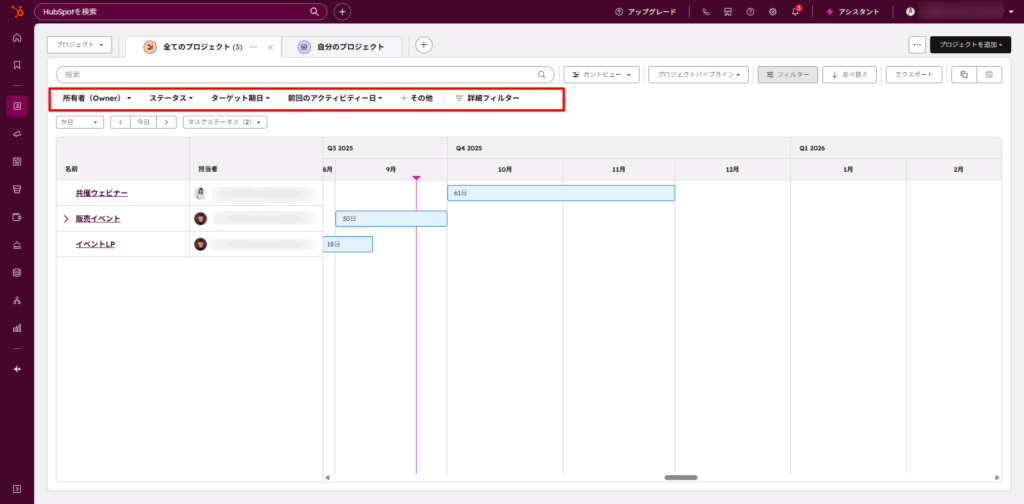Click the horizontal Gantt scrollbar thumb
Screen dimensions: 1024x504
click(x=681, y=478)
